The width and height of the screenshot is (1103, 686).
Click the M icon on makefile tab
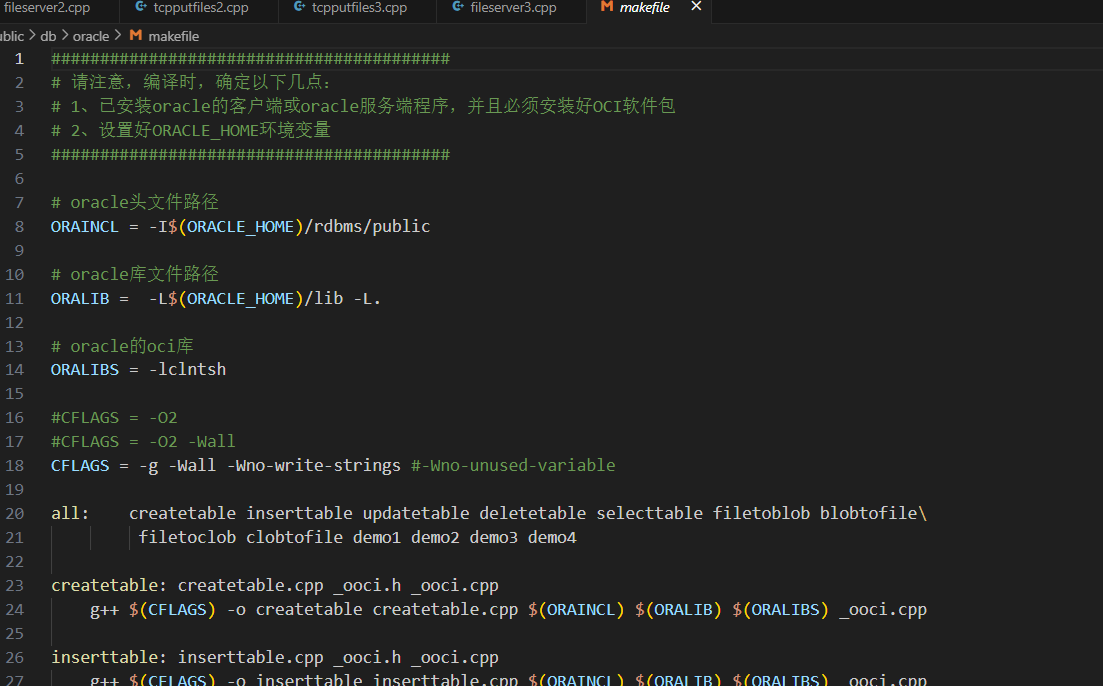[x=606, y=7]
